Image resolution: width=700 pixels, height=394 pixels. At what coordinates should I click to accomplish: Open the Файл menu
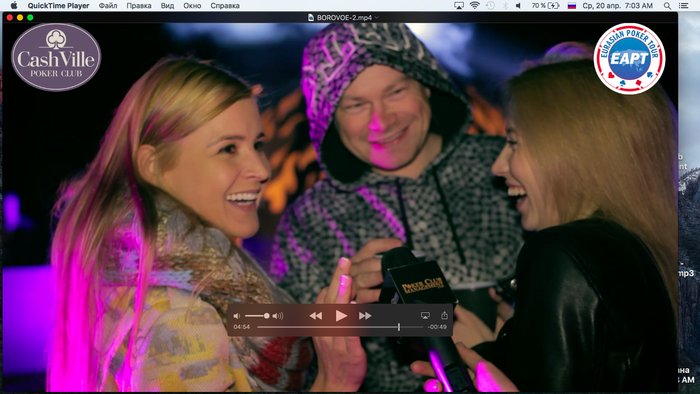(108, 5)
